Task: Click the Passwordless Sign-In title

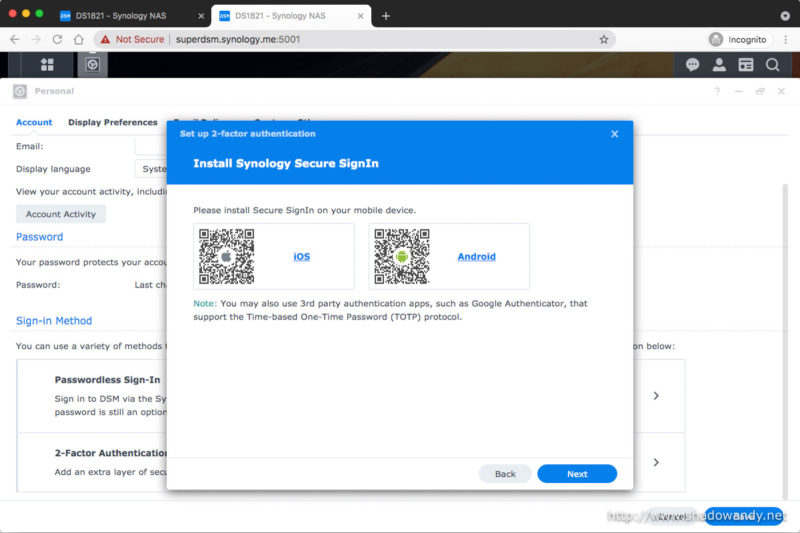Action: tap(107, 380)
